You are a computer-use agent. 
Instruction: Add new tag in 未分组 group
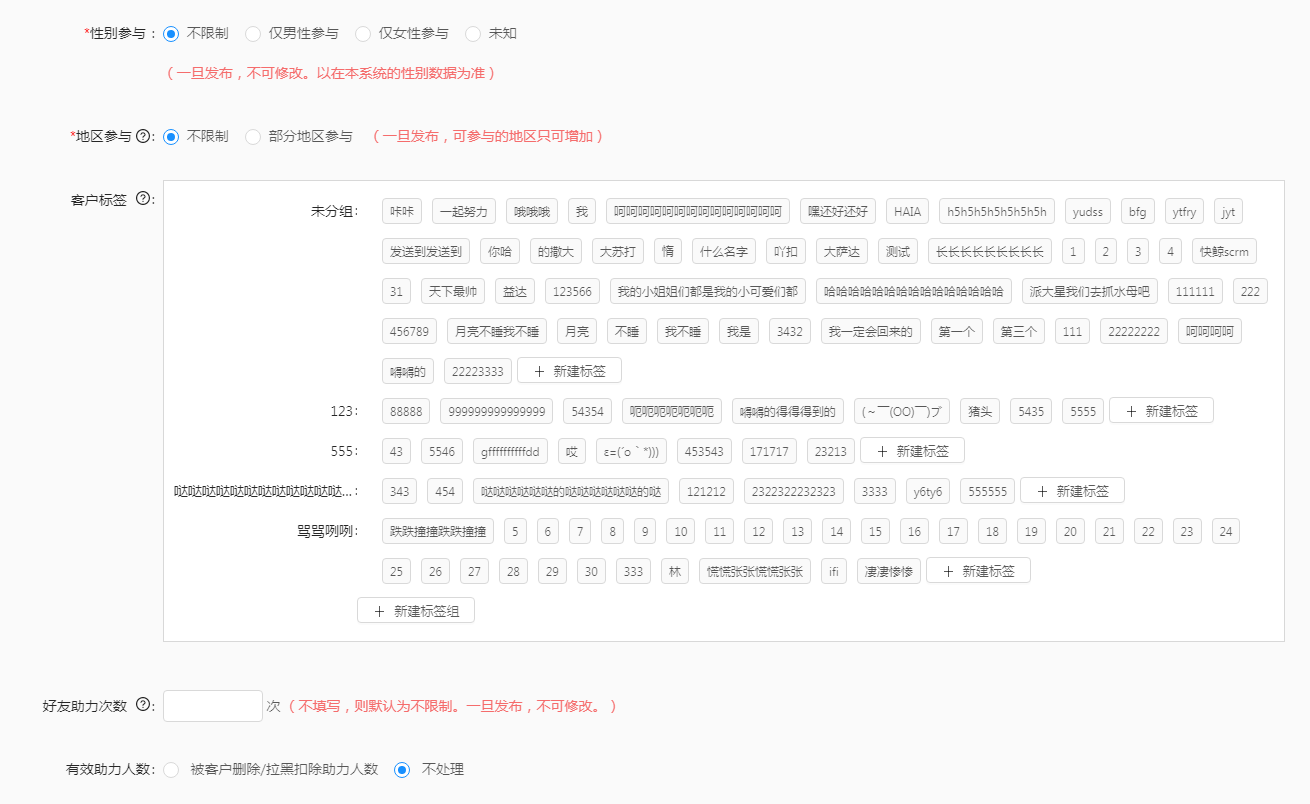[x=569, y=371]
